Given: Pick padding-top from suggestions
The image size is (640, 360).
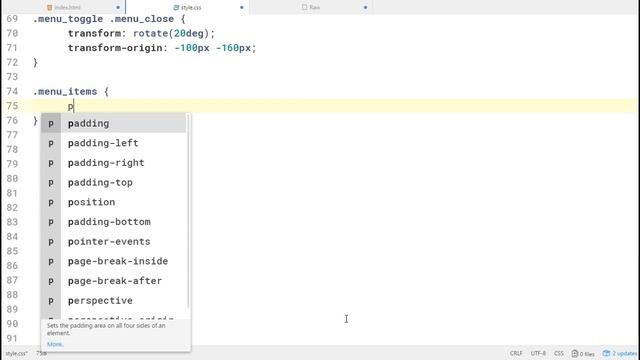Looking at the screenshot, I should point(113,182).
